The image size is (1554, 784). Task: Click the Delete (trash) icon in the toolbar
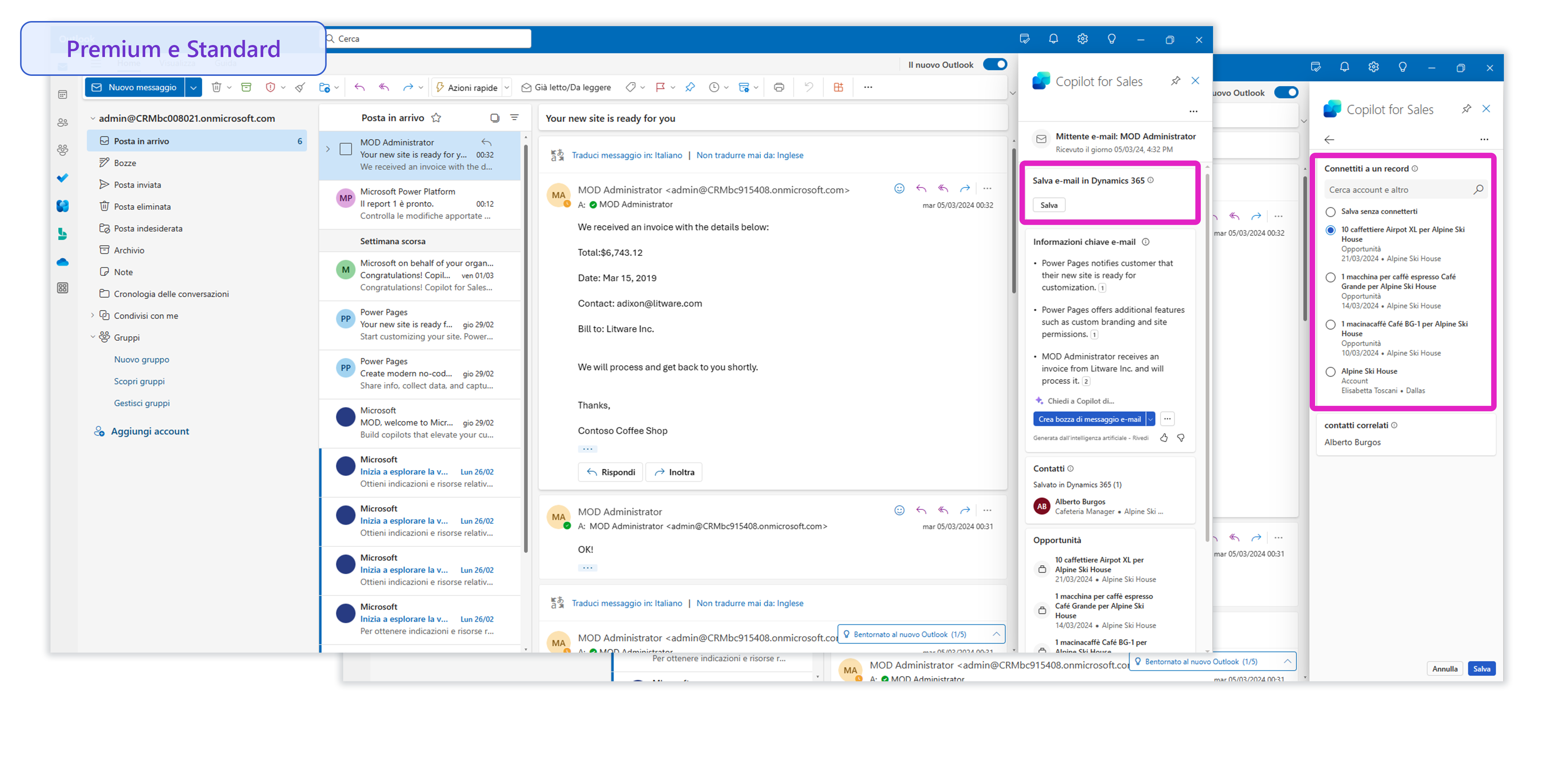click(x=217, y=87)
